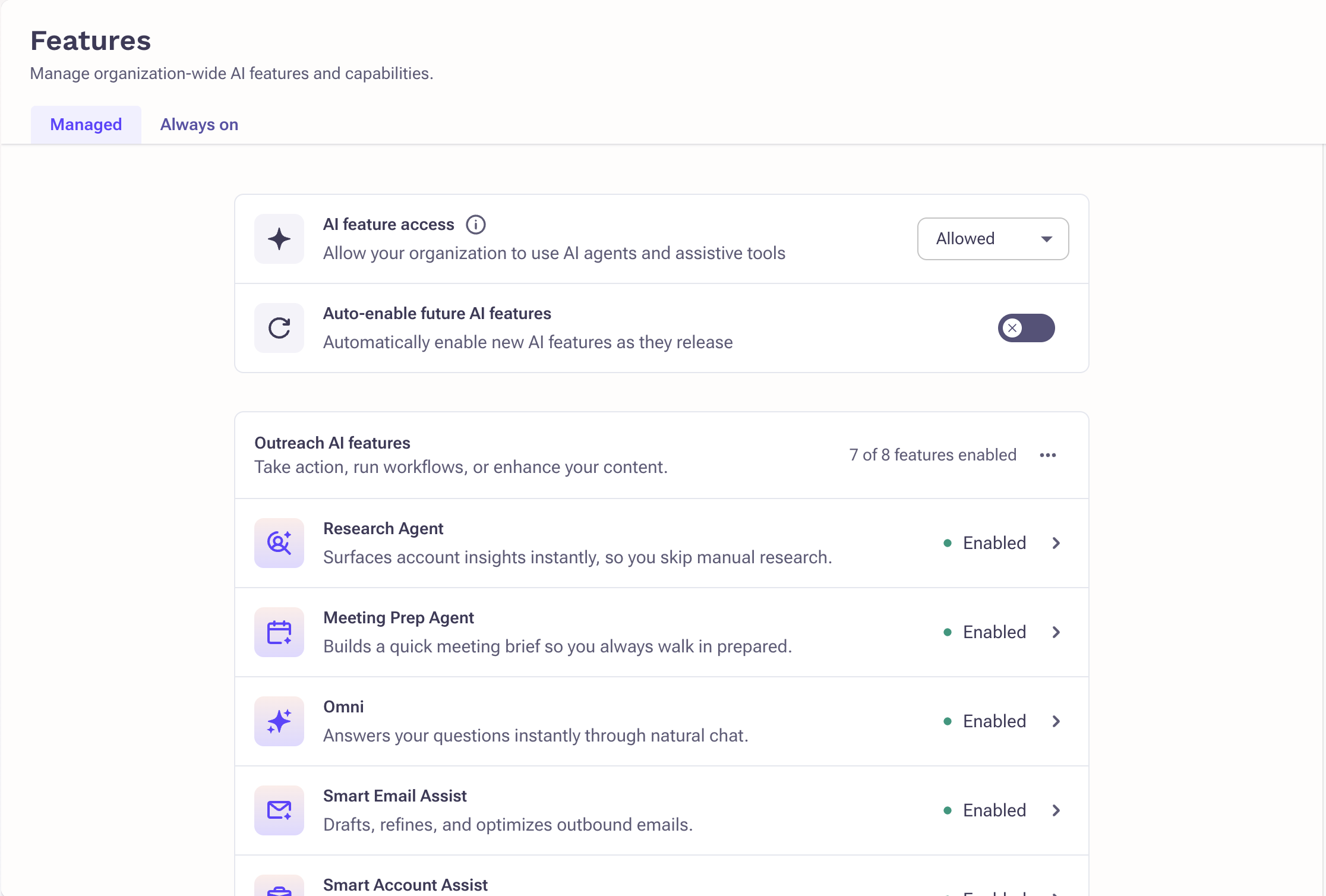Click the Meeting Prep Agent calendar icon
Screen dimensions: 1326x896
[x=279, y=632]
